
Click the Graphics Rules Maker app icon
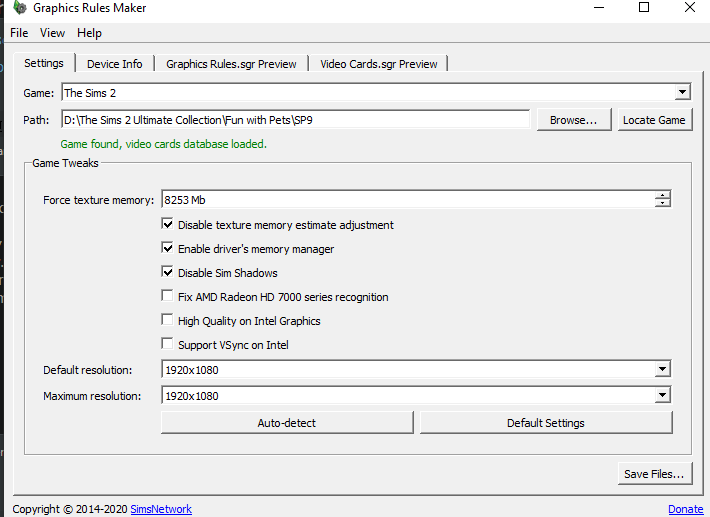(19, 8)
